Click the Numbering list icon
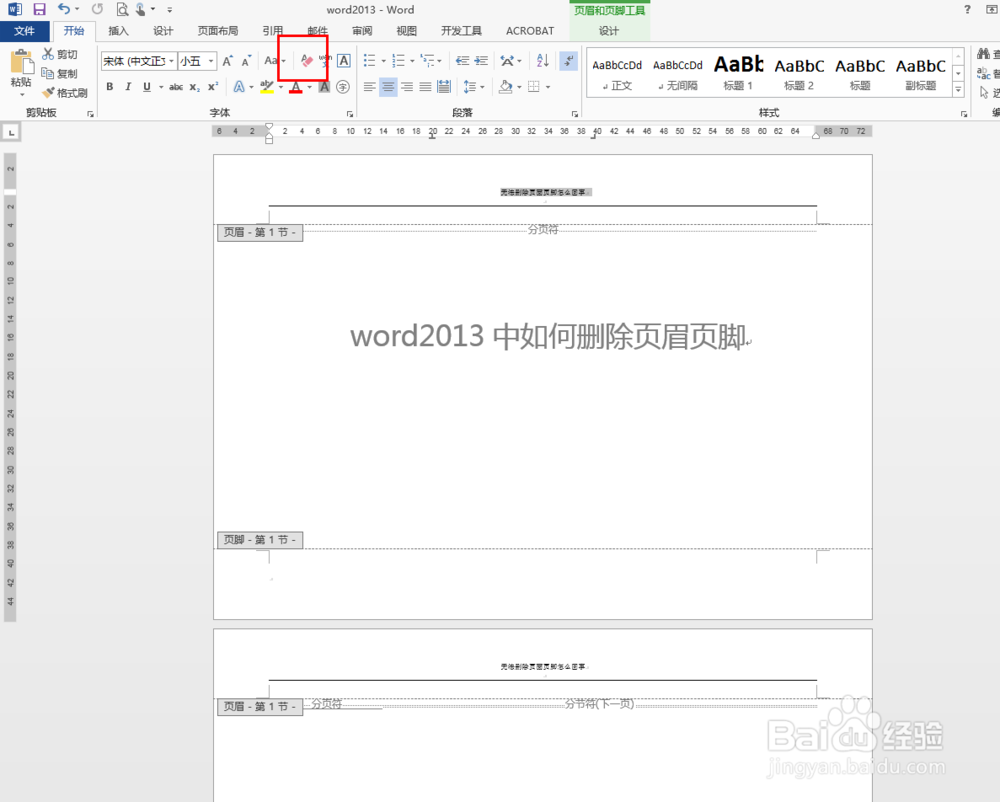This screenshot has width=1000, height=802. click(399, 61)
